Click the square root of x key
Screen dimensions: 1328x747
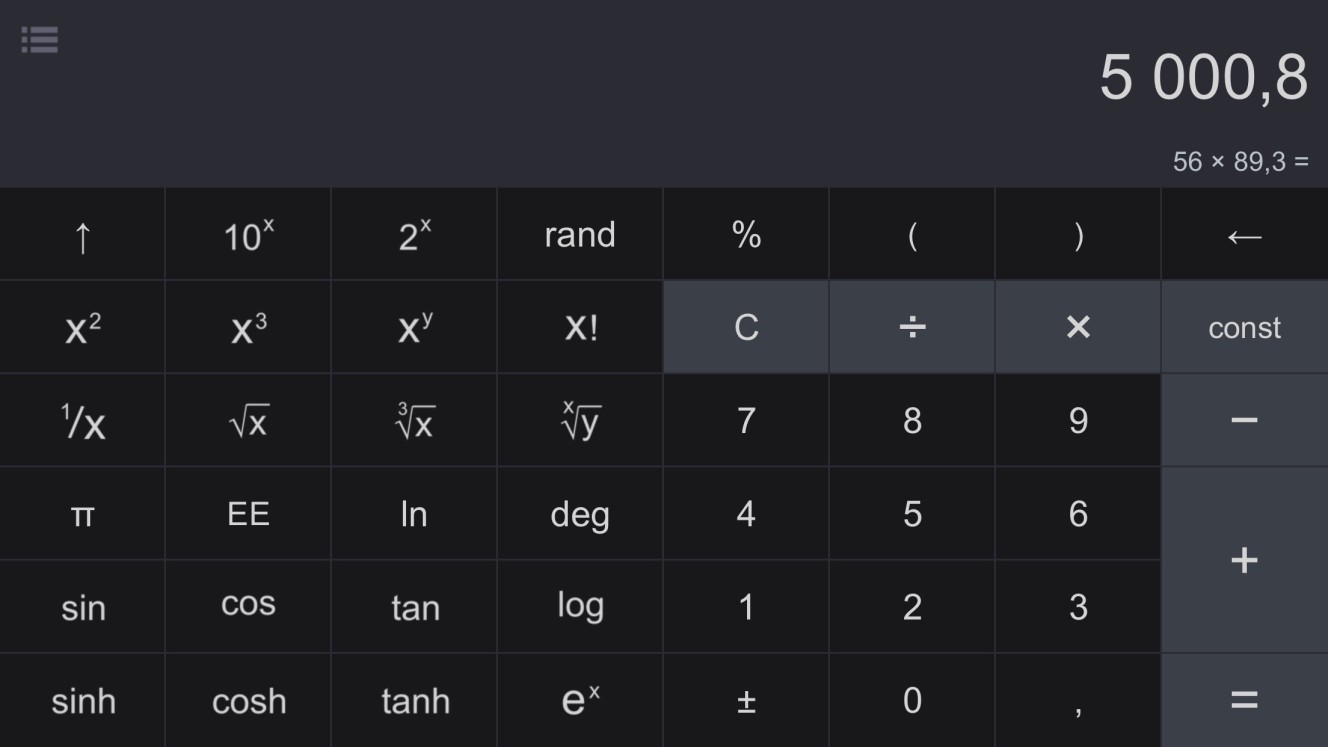pyautogui.click(x=248, y=421)
